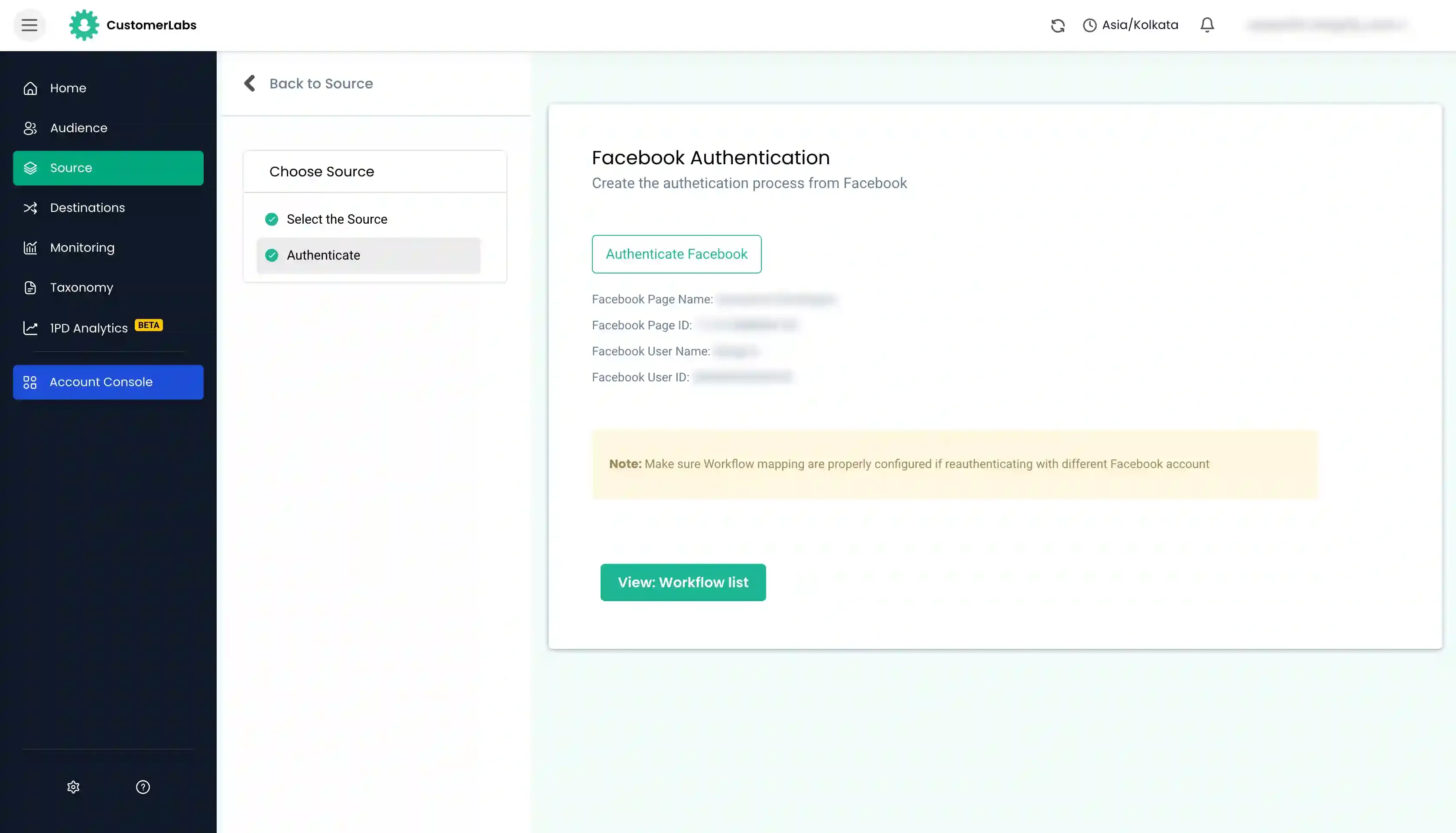
Task: Click the Audience people icon
Action: click(30, 128)
